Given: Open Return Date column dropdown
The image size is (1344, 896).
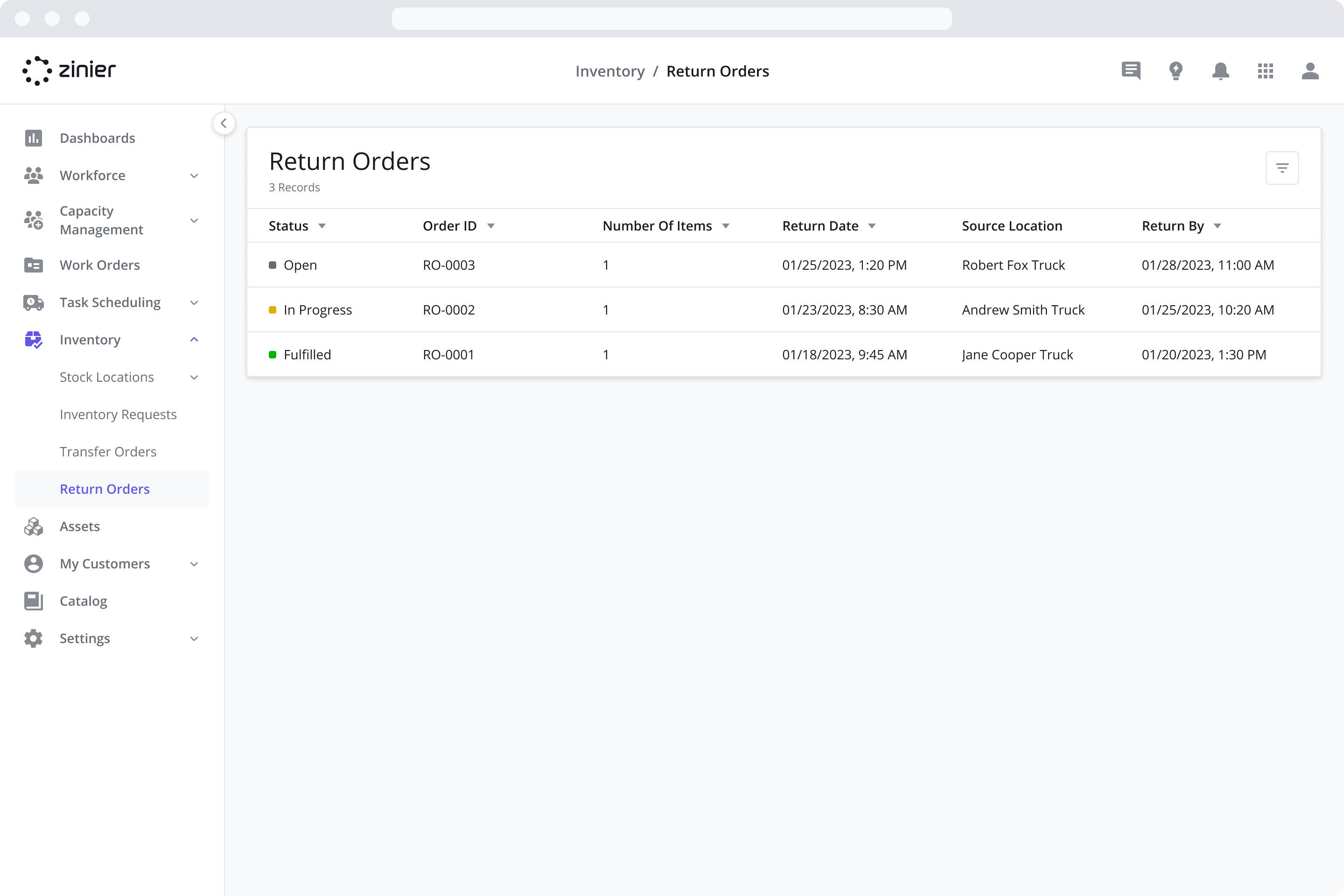Looking at the screenshot, I should tap(872, 226).
